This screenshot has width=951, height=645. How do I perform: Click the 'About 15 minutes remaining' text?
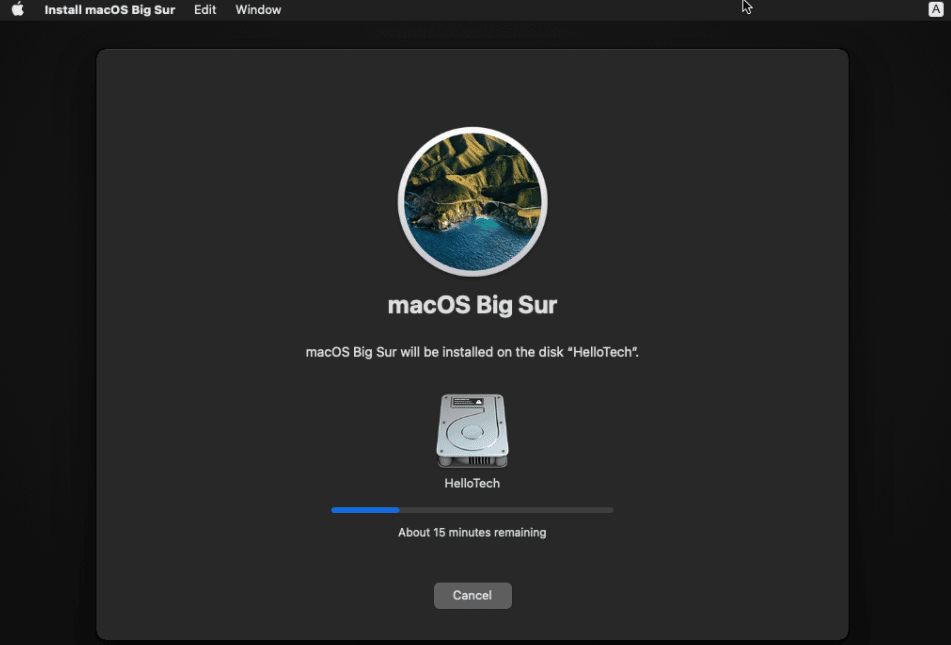coord(472,532)
